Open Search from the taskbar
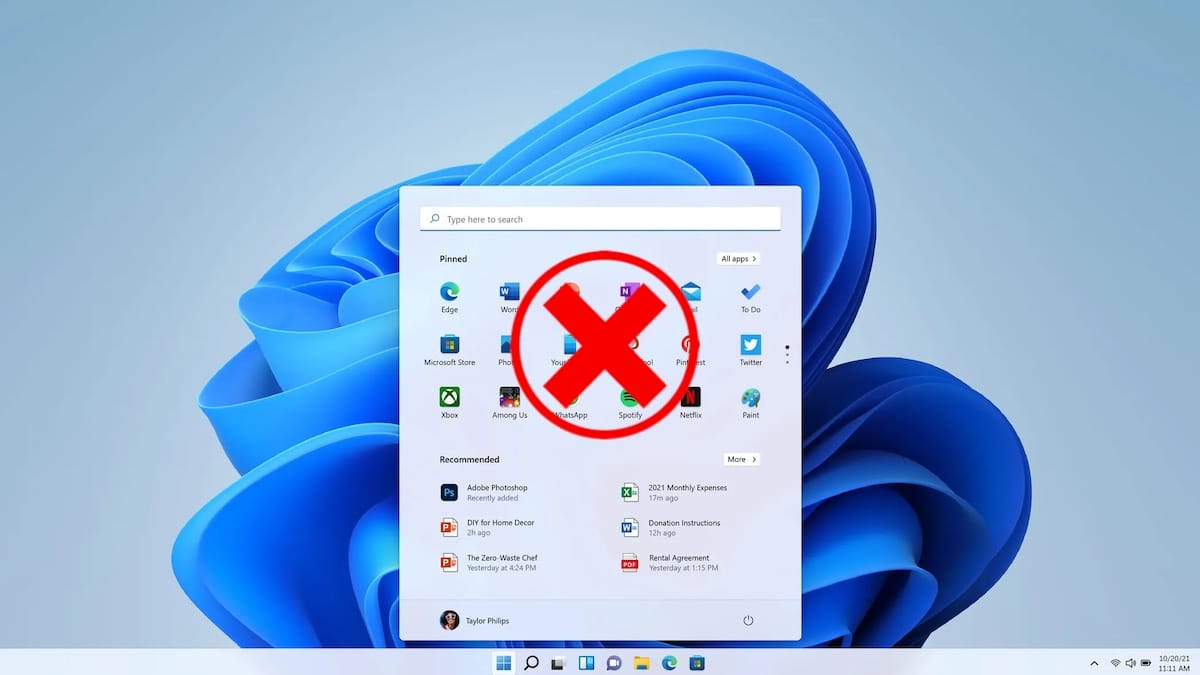Image resolution: width=1200 pixels, height=675 pixels. (x=531, y=662)
